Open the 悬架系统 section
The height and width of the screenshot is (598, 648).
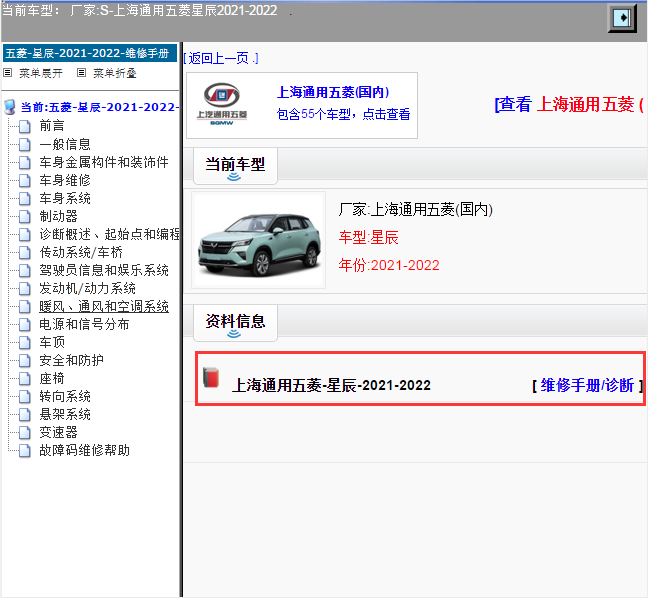coord(65,415)
